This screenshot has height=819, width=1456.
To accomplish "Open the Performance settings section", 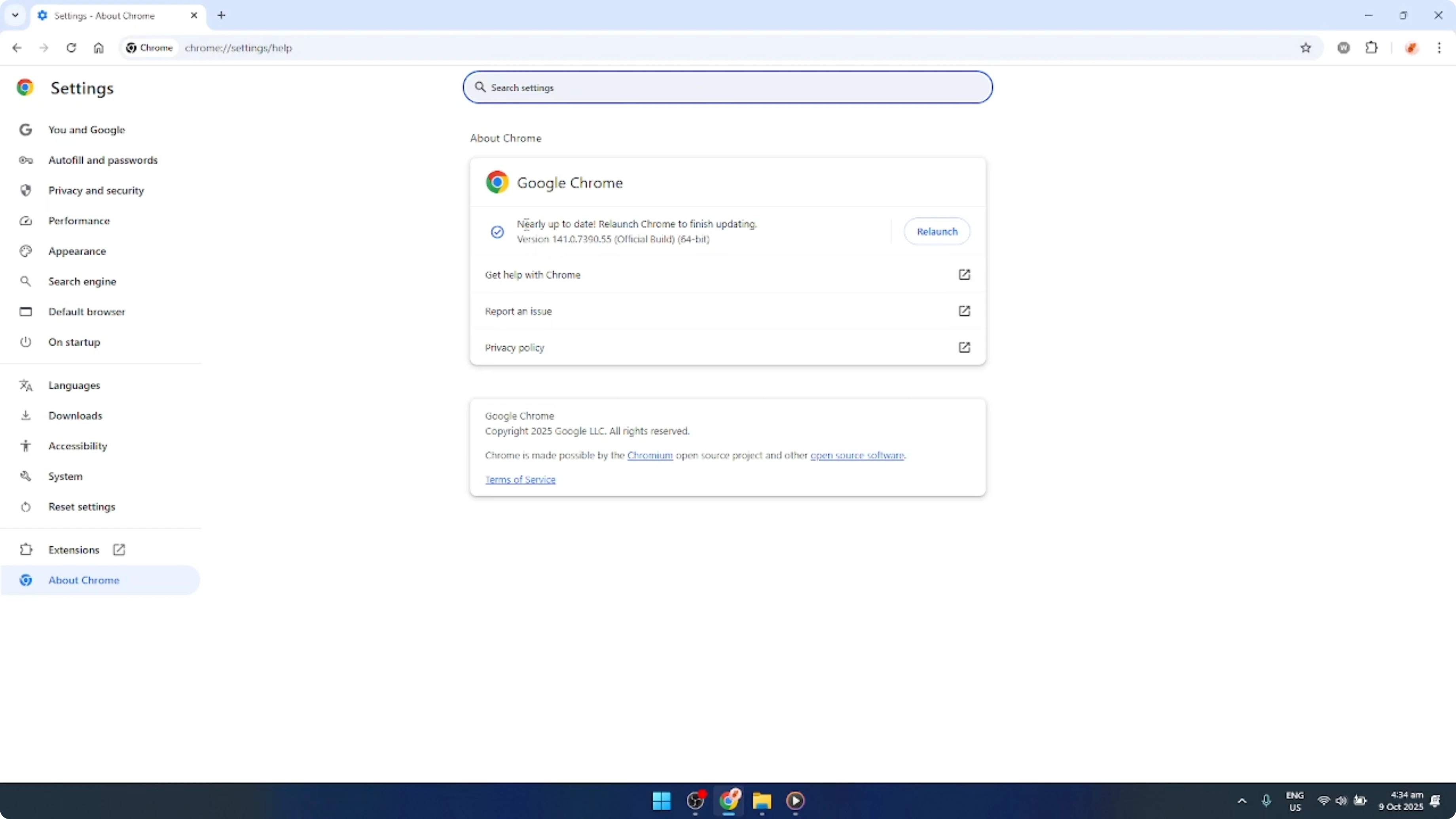I will point(79,220).
